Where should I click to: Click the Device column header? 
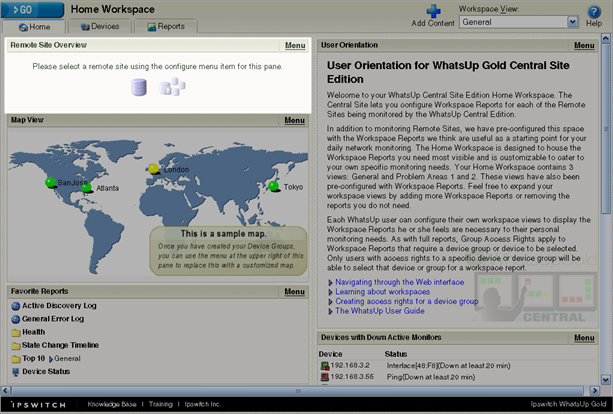(330, 354)
